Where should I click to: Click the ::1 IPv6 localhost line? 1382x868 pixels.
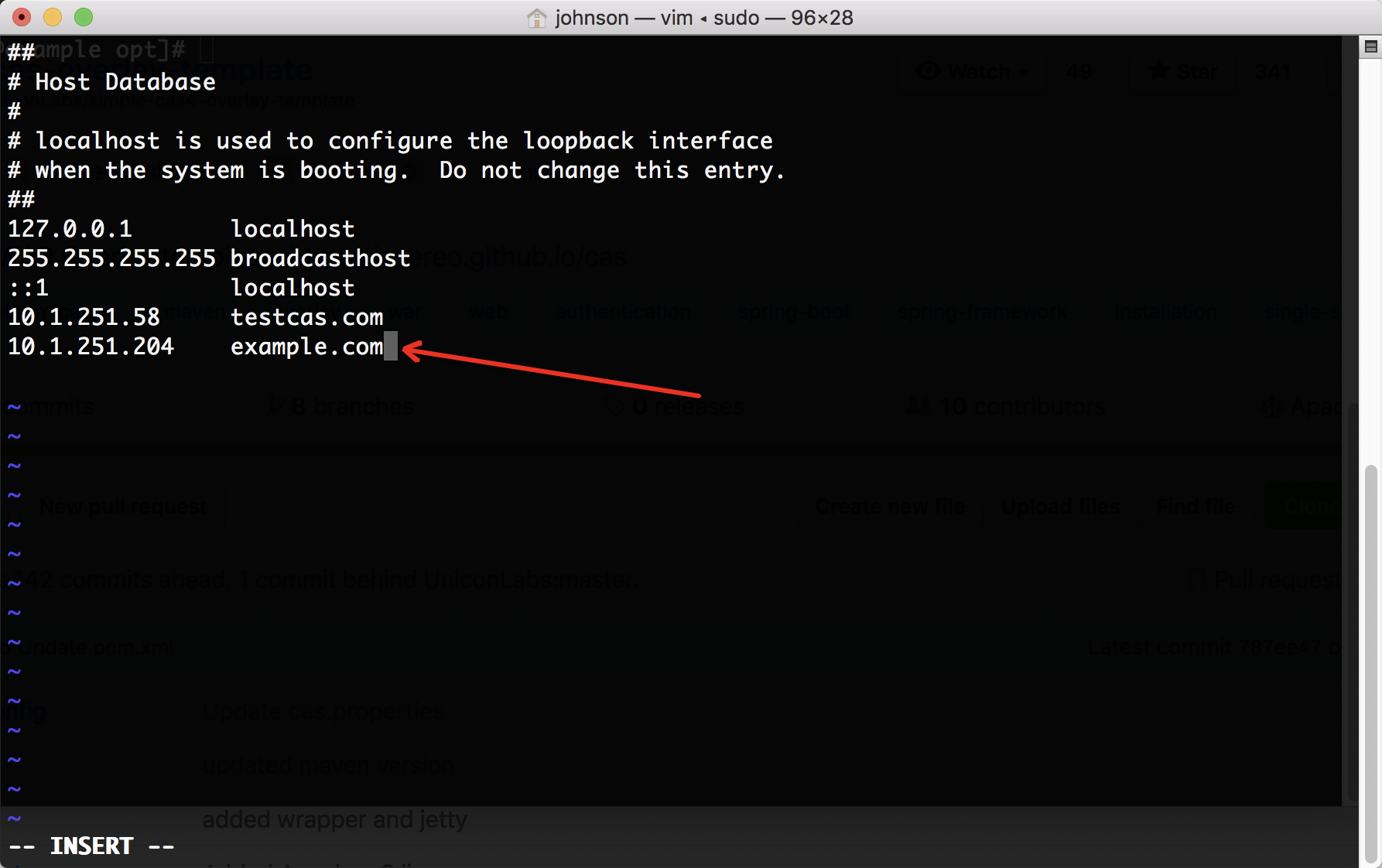point(181,288)
